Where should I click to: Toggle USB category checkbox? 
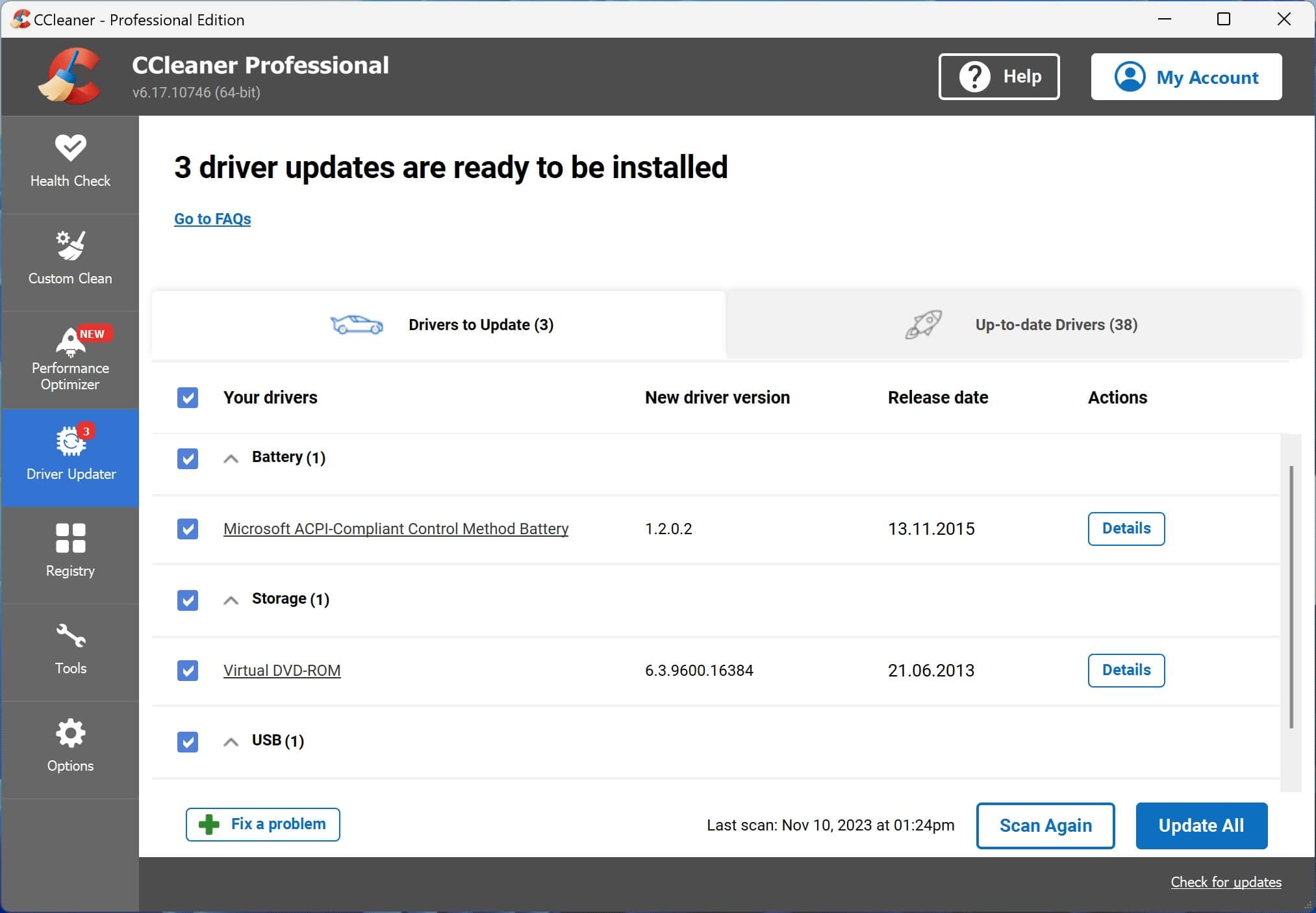coord(187,741)
